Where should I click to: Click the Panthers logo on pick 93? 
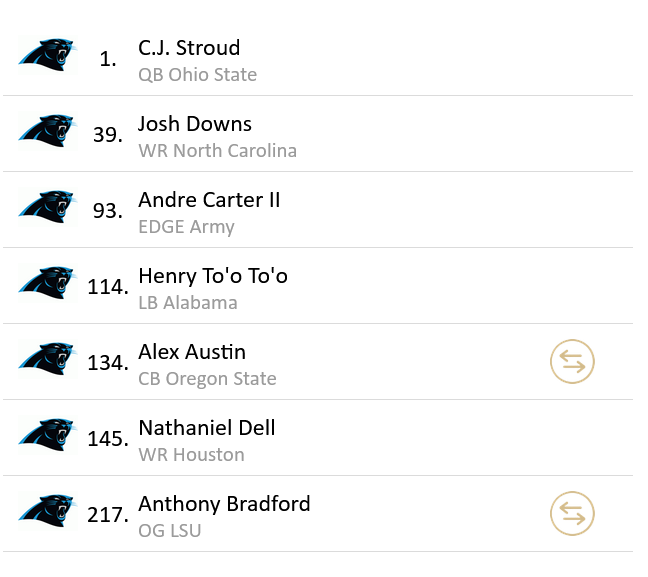point(47,206)
